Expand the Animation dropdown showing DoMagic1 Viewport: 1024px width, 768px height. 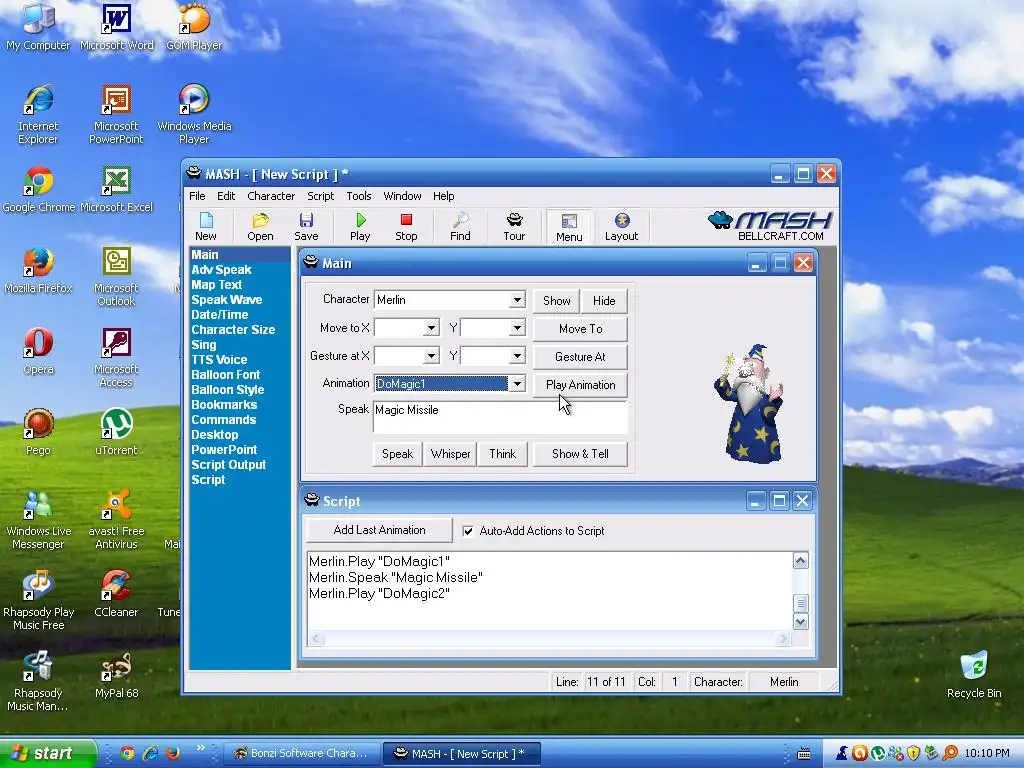pos(517,384)
